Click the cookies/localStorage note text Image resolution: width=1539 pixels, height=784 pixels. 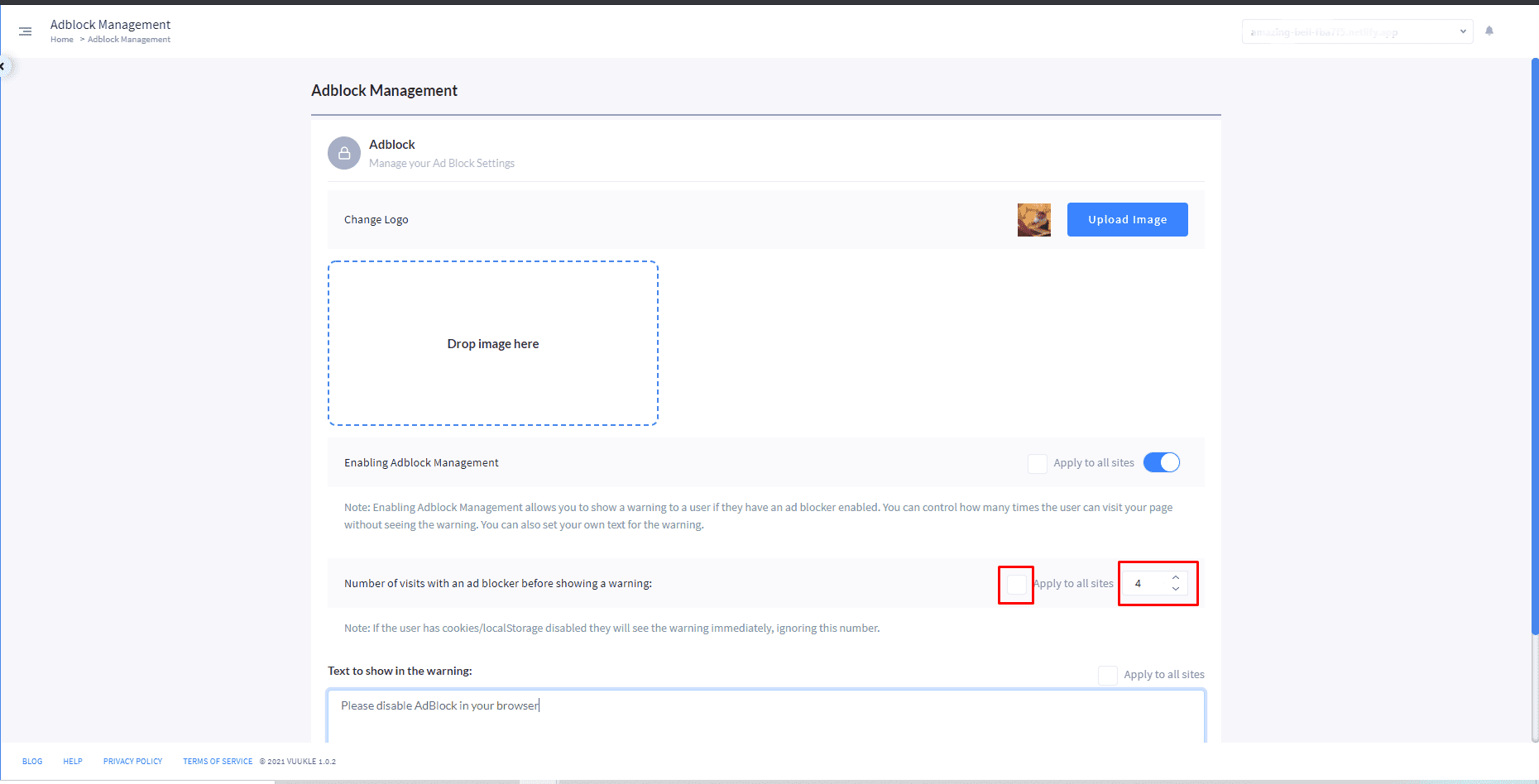(x=611, y=629)
